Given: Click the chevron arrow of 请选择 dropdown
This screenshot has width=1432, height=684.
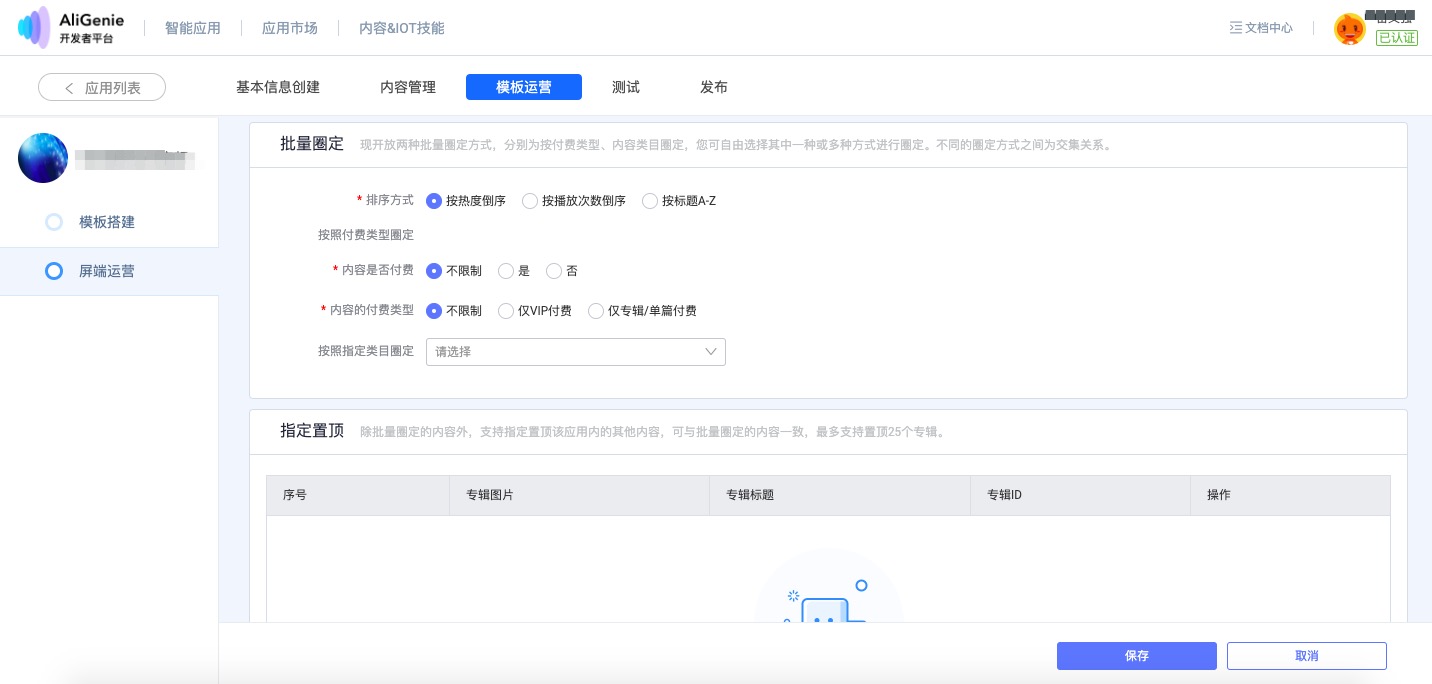Looking at the screenshot, I should [x=711, y=352].
